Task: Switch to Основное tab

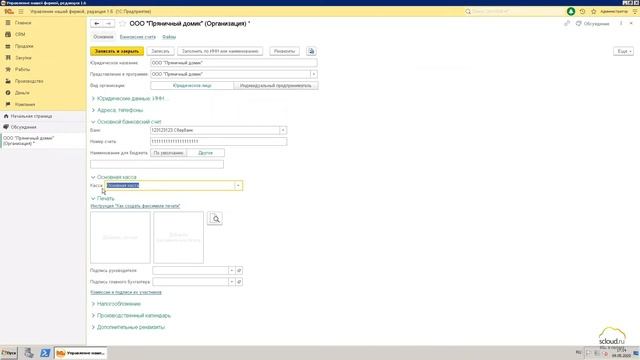Action: coord(103,37)
